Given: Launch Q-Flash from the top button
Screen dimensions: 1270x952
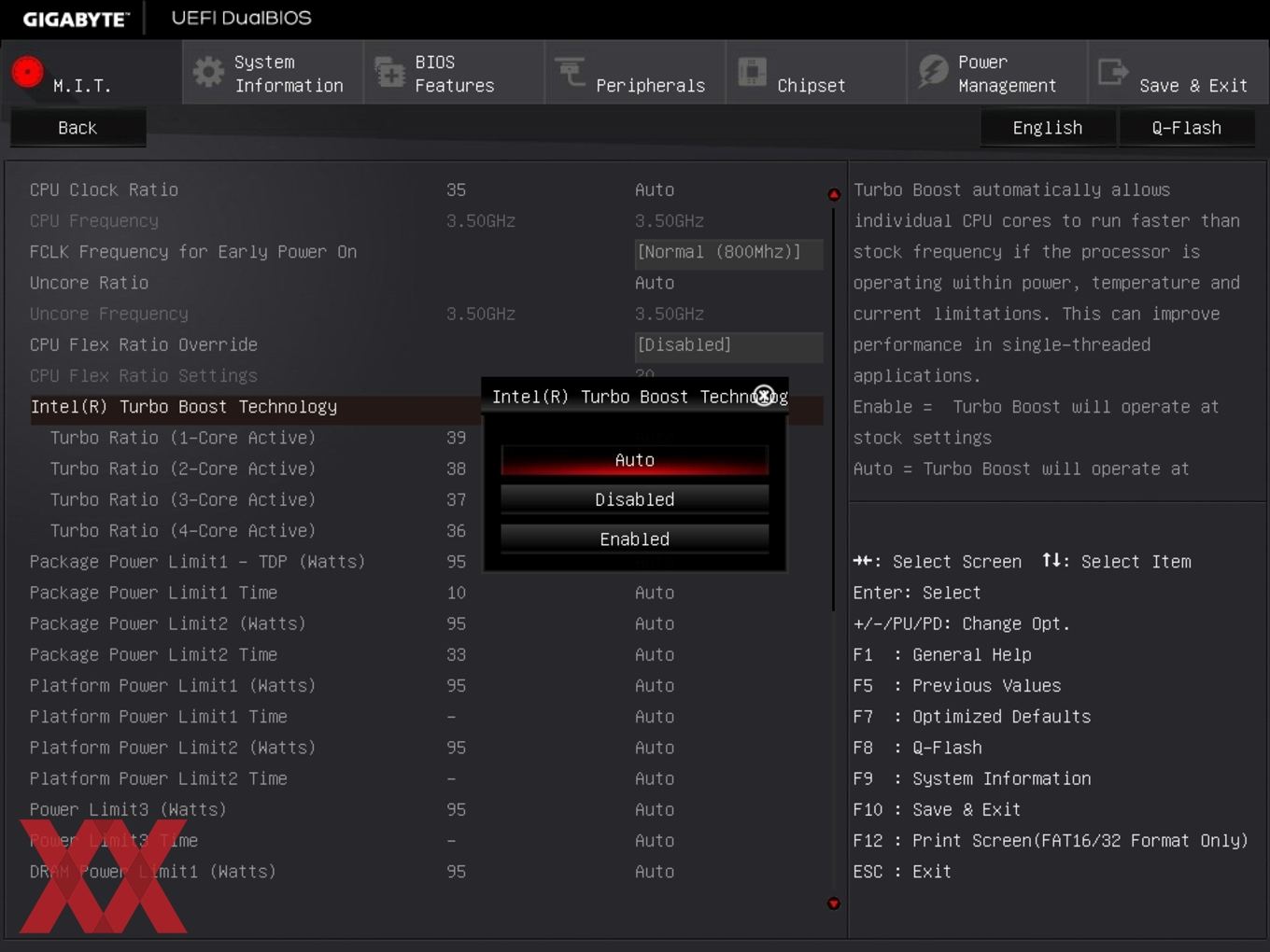Looking at the screenshot, I should point(1186,128).
